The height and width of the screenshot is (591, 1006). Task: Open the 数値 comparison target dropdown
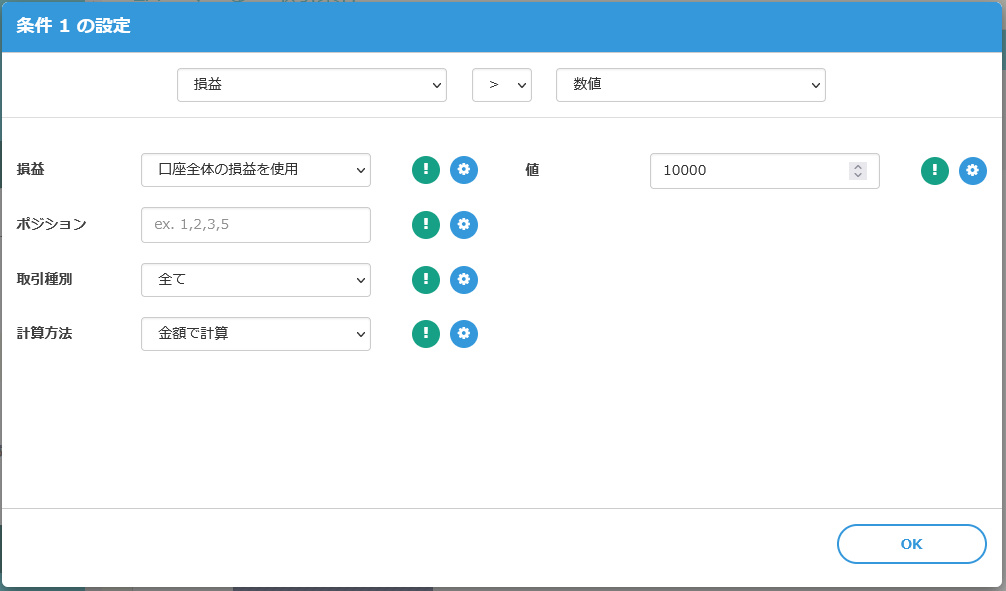[x=690, y=85]
